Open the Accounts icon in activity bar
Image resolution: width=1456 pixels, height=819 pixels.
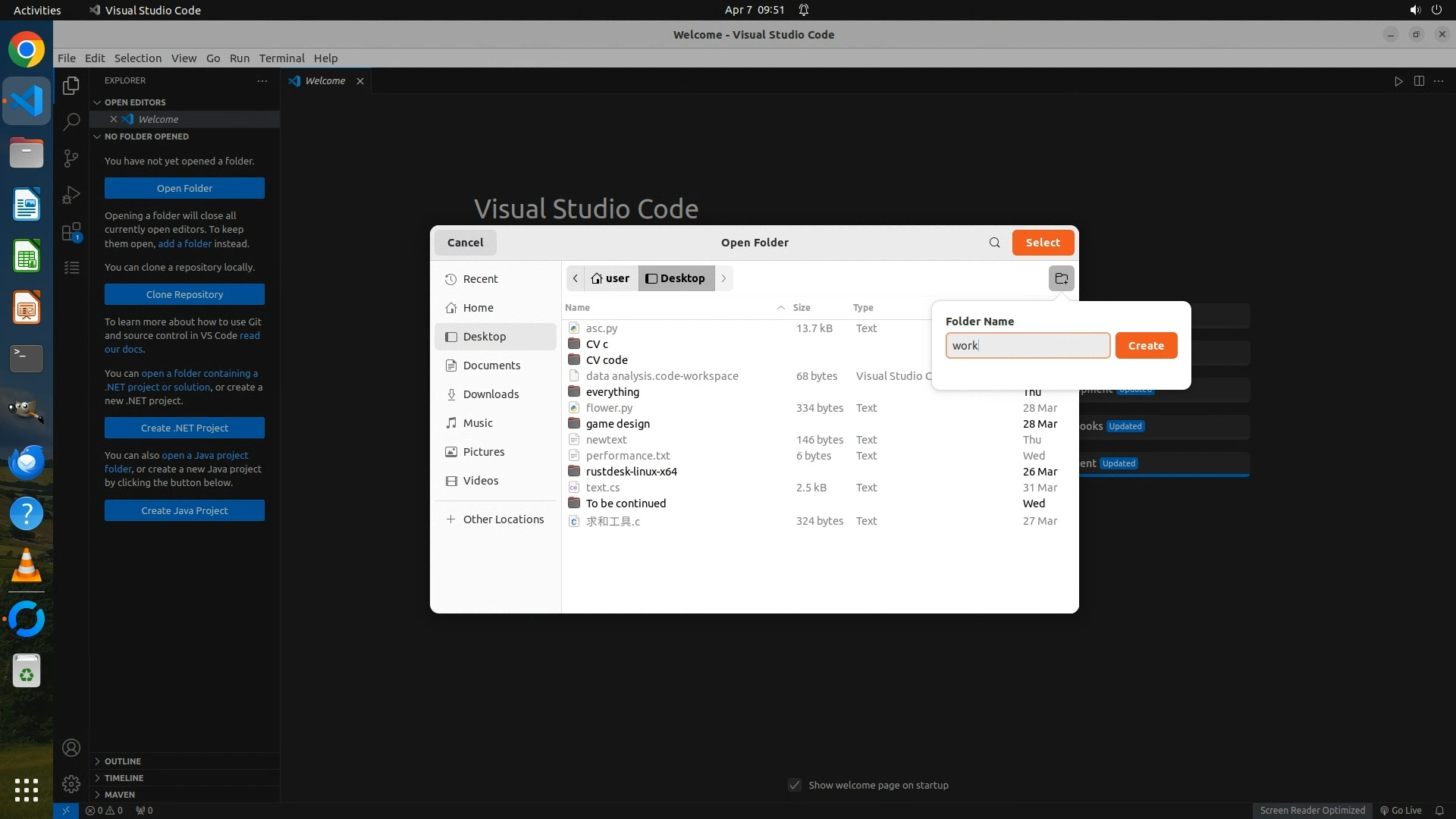coord(71,748)
